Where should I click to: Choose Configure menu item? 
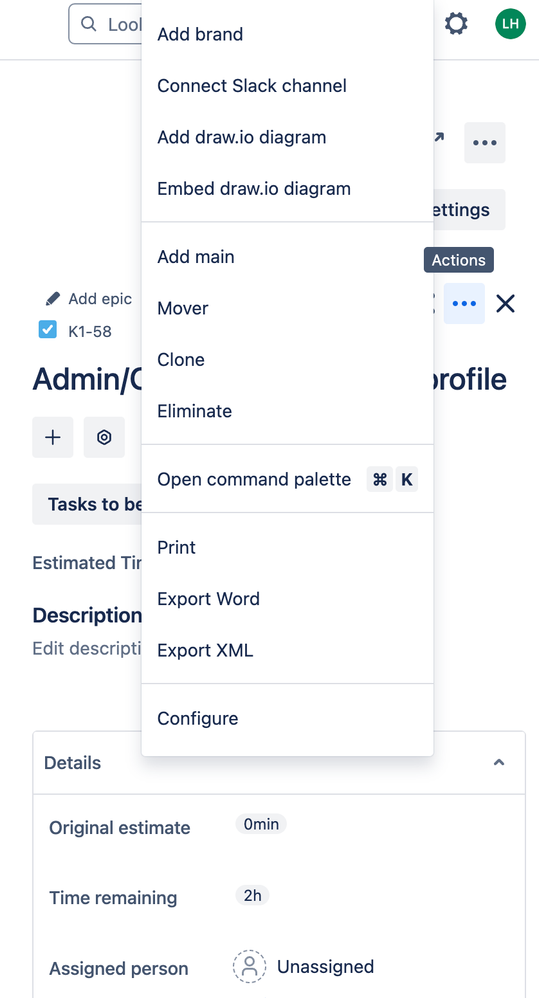(x=288, y=719)
